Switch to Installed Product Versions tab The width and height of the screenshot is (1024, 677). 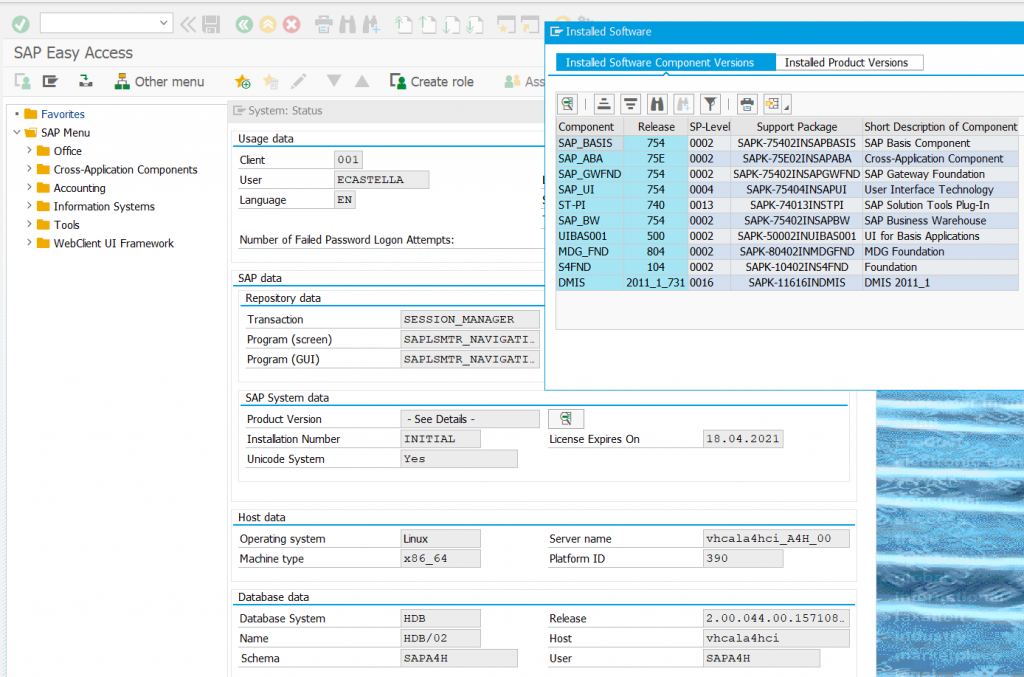849,63
